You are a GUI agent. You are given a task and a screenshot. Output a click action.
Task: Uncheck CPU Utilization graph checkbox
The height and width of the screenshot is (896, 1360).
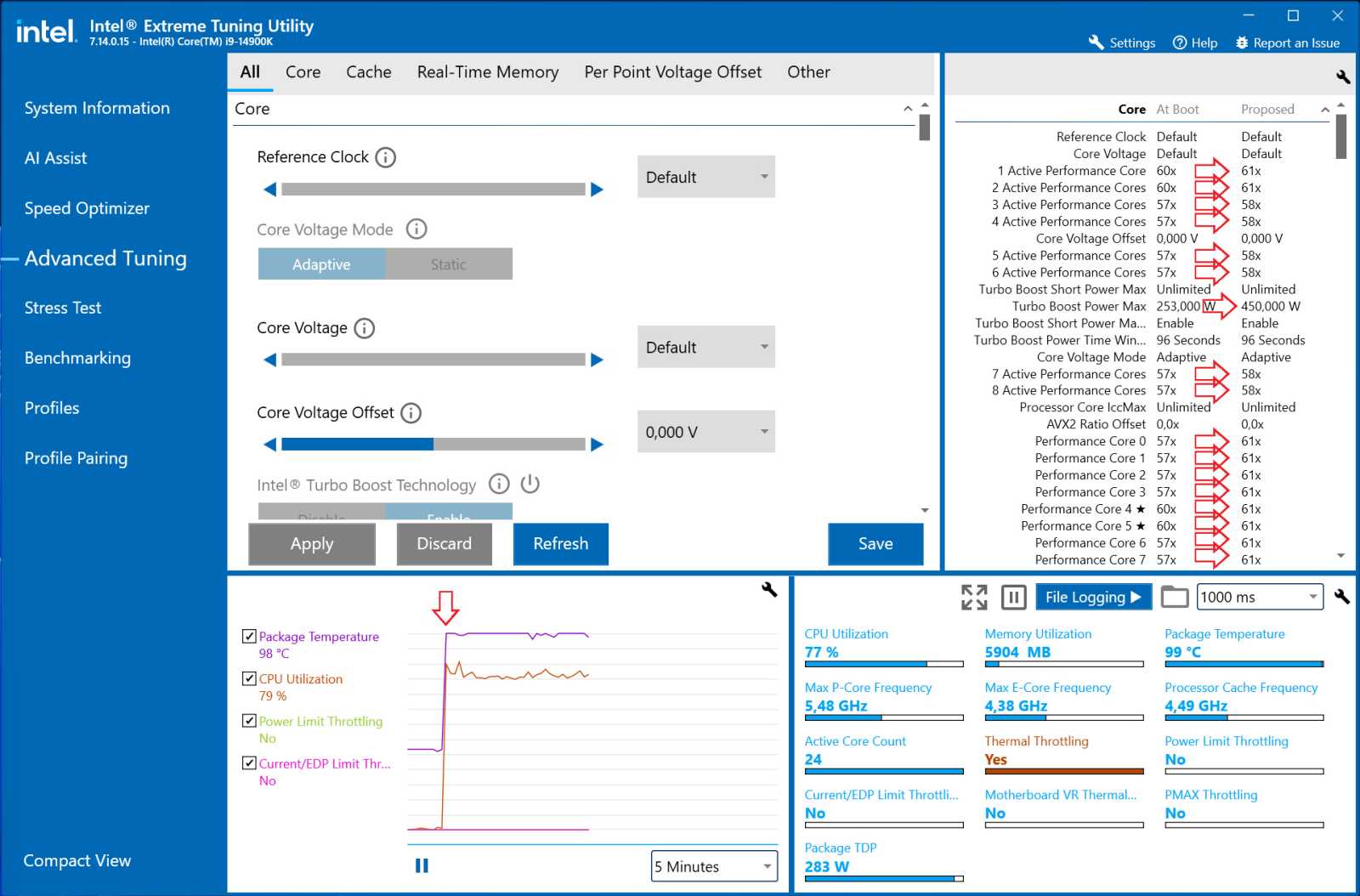pyautogui.click(x=249, y=678)
